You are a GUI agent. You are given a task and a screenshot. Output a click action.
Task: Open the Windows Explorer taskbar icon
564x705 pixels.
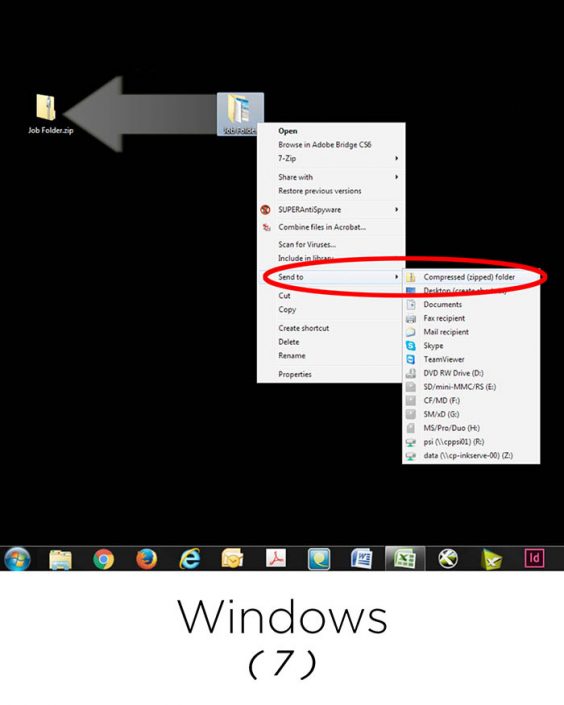pyautogui.click(x=60, y=559)
